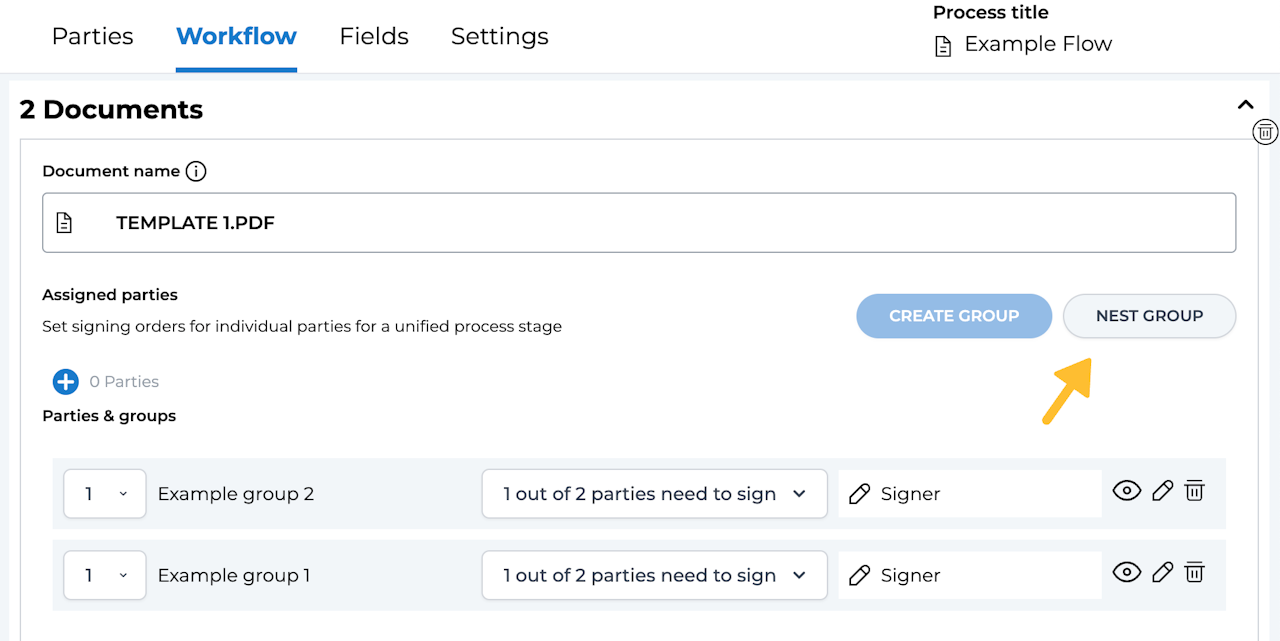Click the circled trash icon to delete document
1280x641 pixels.
(x=1265, y=131)
